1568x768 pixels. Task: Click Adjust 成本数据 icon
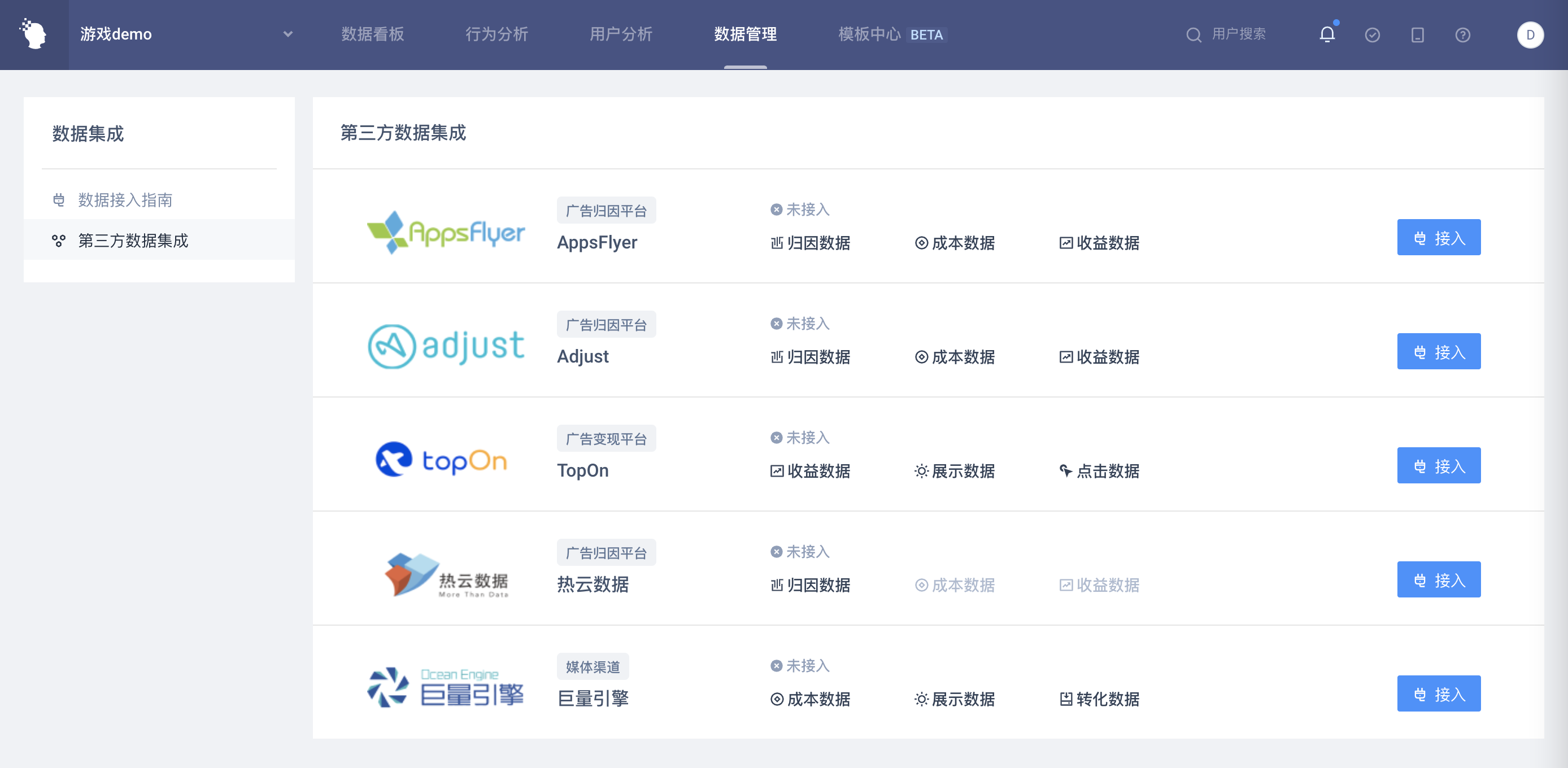(x=922, y=357)
